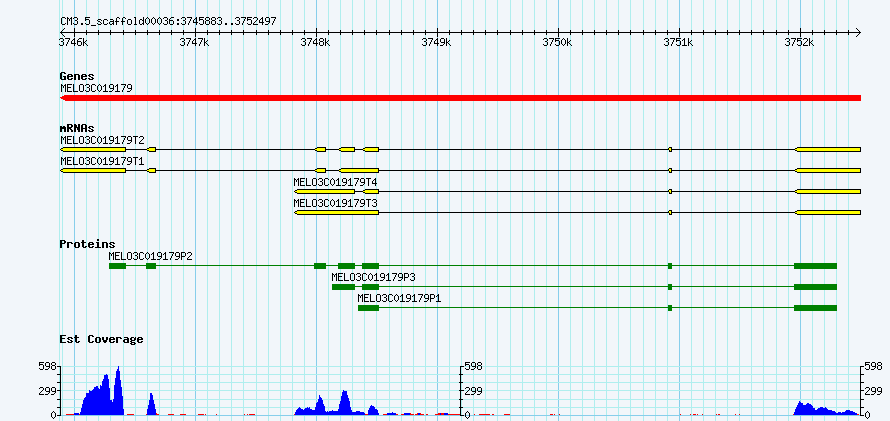
Task: Click the EST coverage peak near 3748.2k
Action: (344, 403)
